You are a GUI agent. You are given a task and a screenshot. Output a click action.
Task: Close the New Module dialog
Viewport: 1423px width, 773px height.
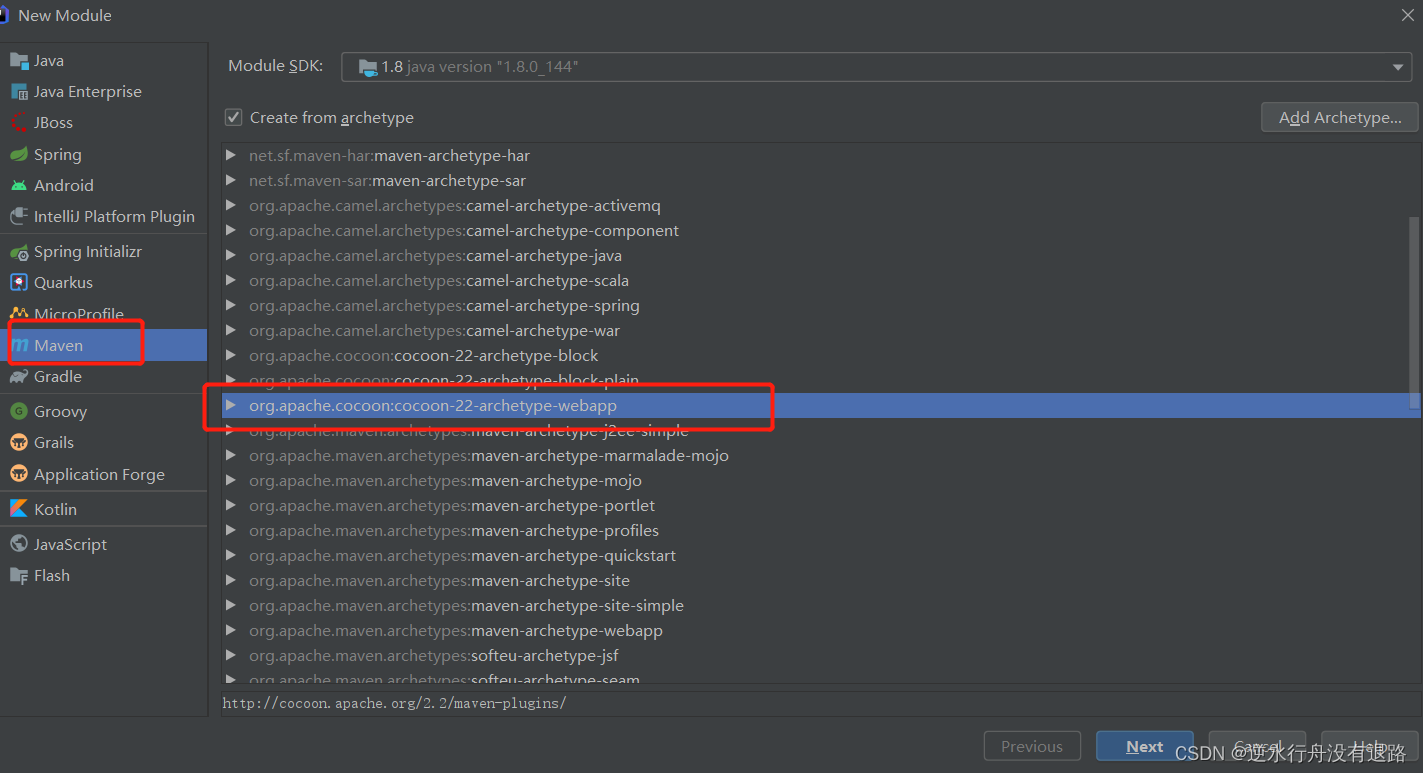pos(1407,15)
